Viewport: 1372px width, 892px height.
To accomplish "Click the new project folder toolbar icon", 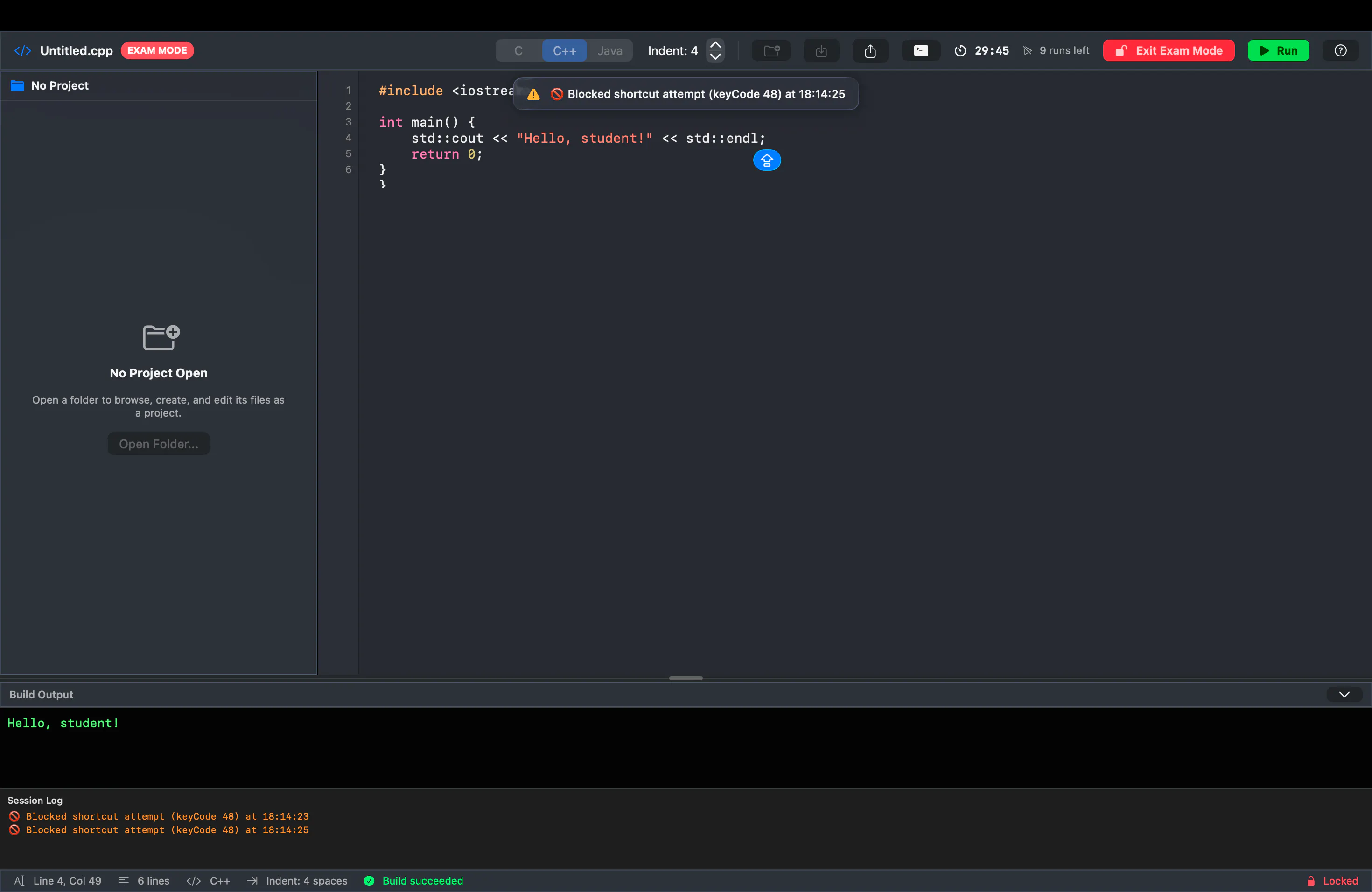I will coord(771,51).
